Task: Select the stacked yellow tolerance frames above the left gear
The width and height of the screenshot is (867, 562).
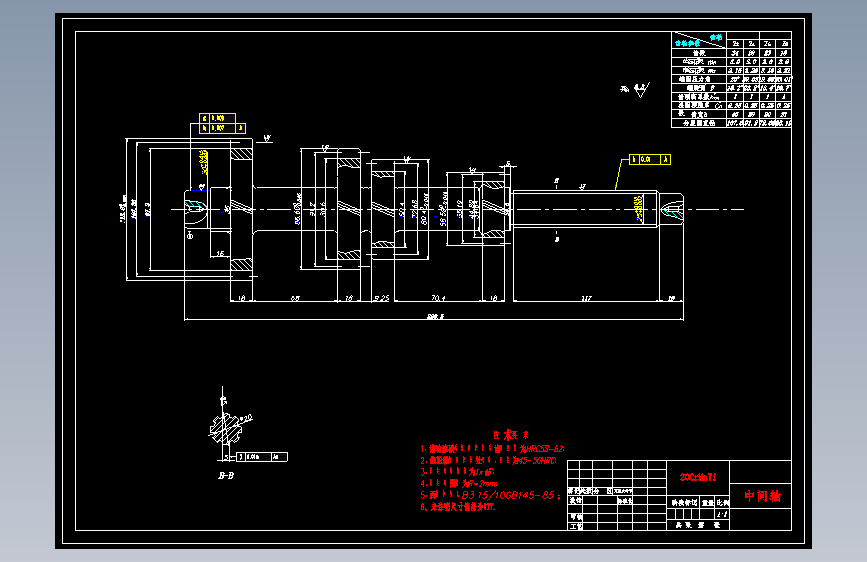Action: click(222, 123)
